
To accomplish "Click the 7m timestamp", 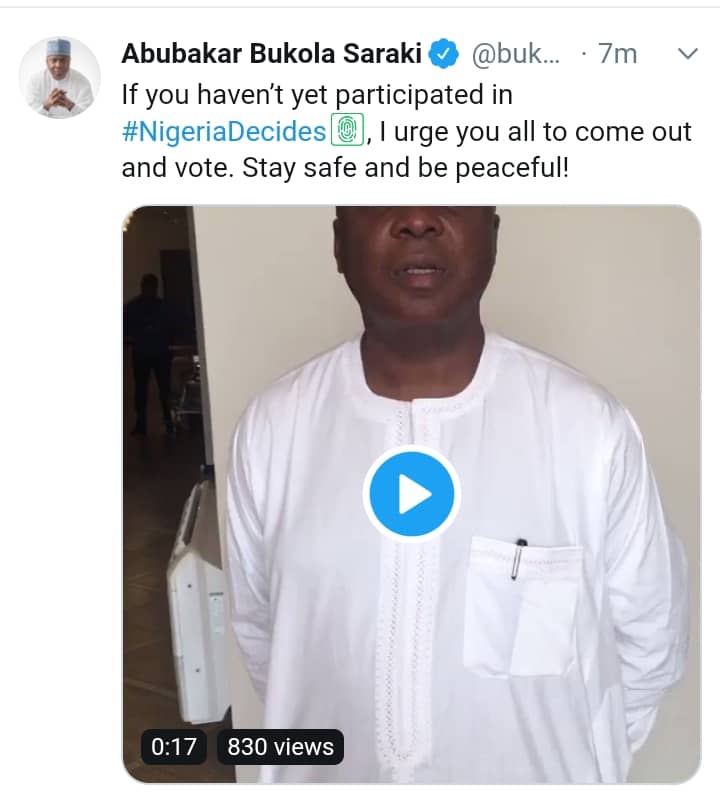I will pos(617,54).
